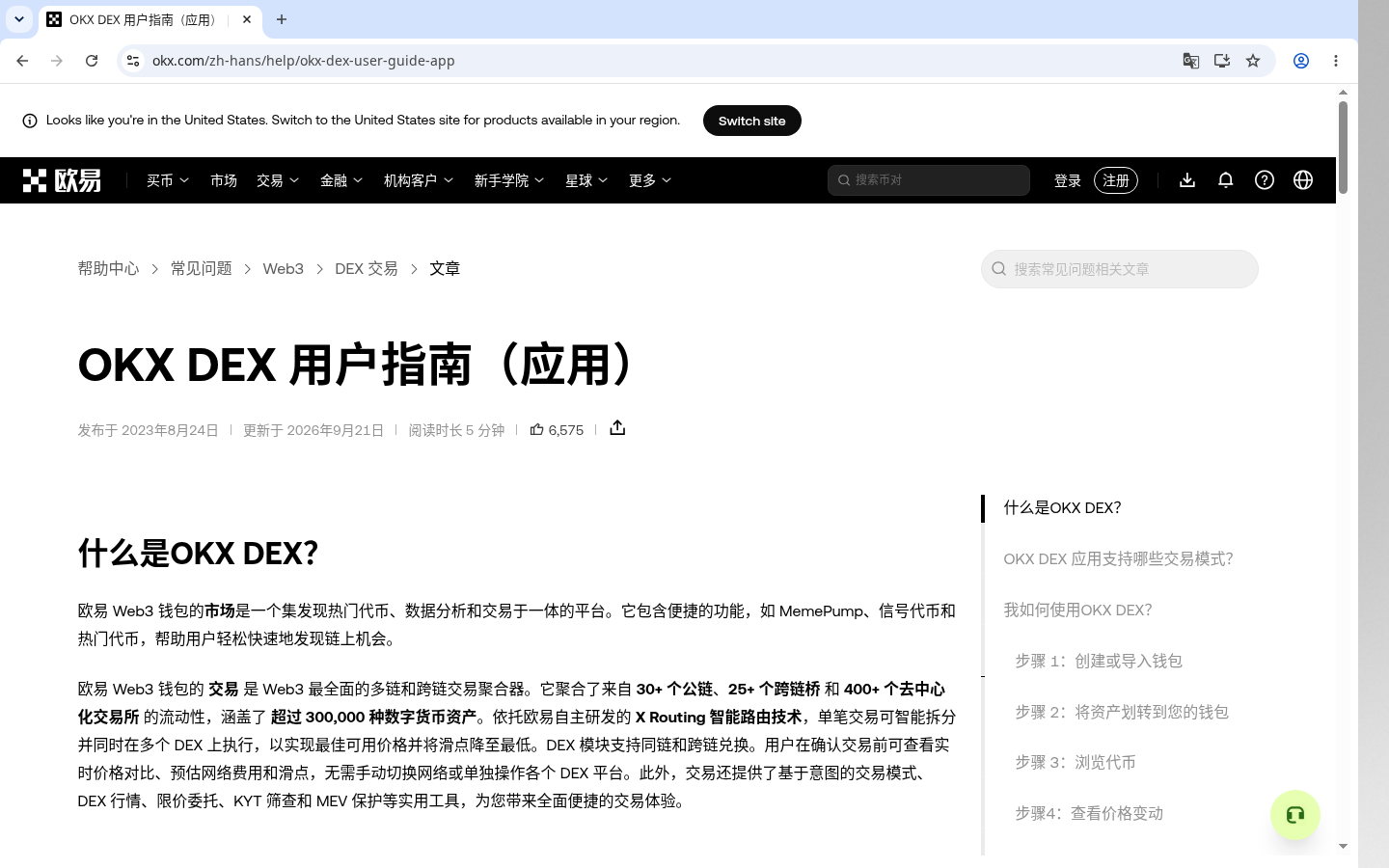Go to 常见问题 breadcrumb
Image resolution: width=1389 pixels, height=868 pixels.
tap(202, 269)
